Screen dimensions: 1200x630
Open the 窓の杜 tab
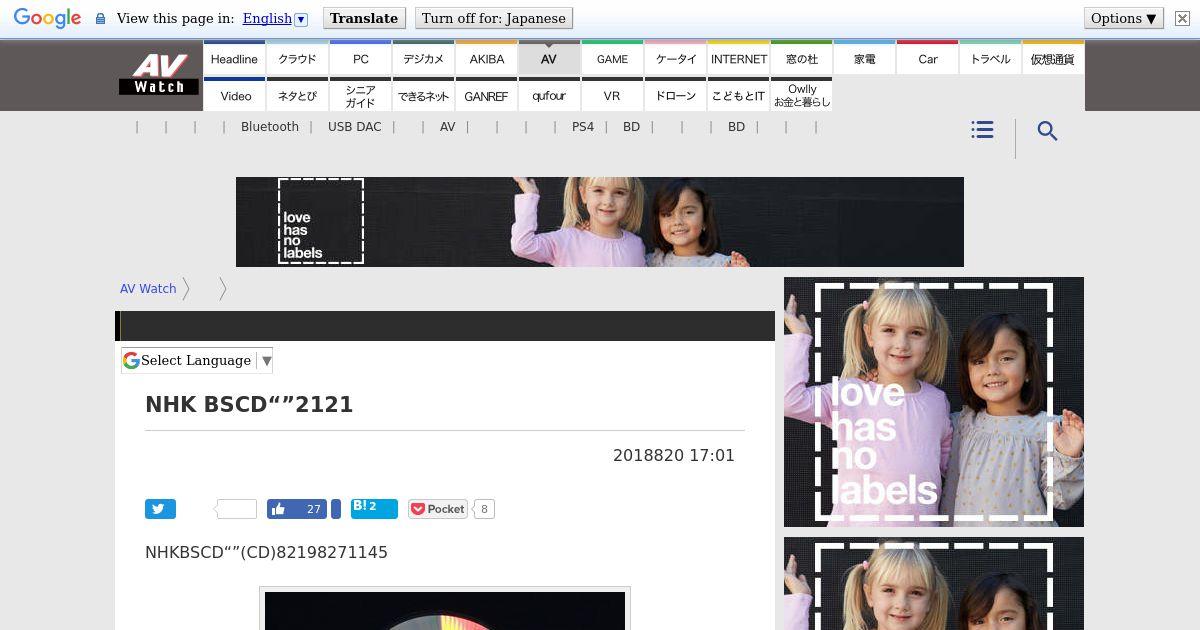click(801, 58)
